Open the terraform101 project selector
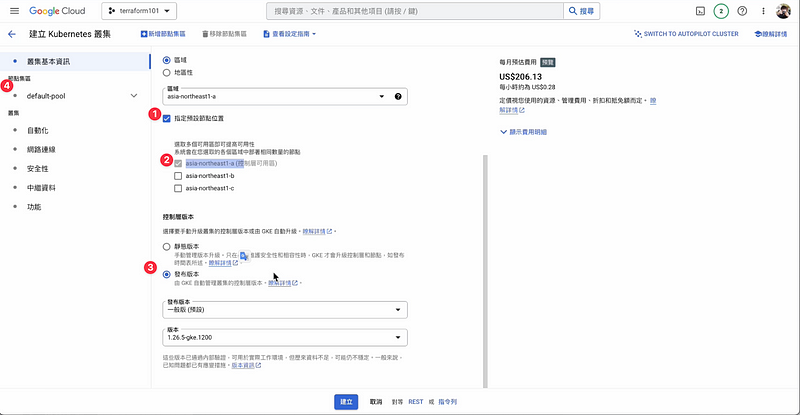800x415 pixels. click(139, 11)
